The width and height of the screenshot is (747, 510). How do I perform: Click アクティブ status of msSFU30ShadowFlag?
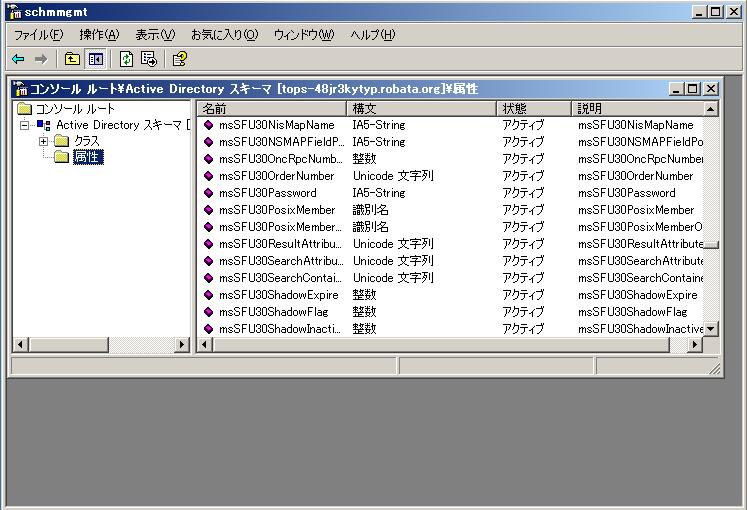[x=523, y=312]
